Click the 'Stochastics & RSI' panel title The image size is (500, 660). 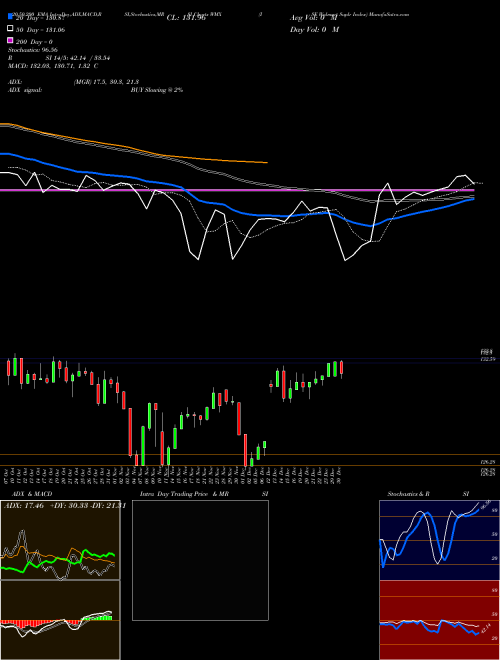[428, 494]
